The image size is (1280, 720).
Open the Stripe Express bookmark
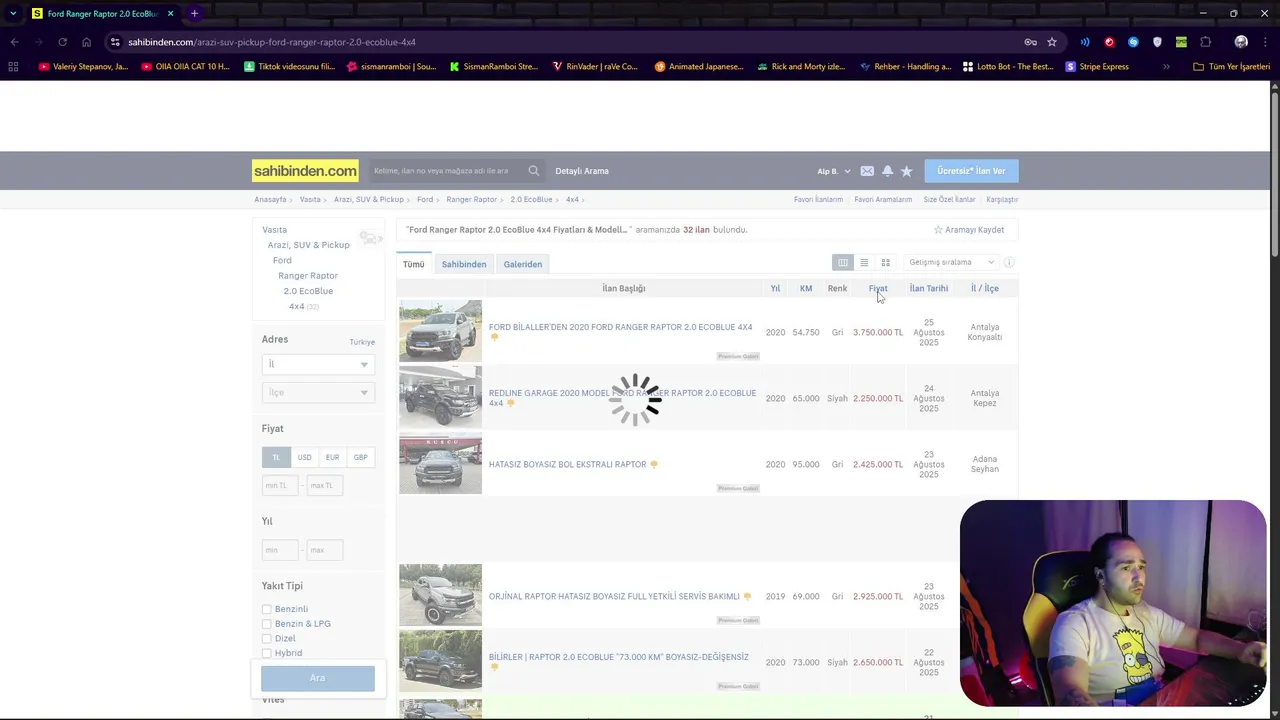pos(1097,67)
